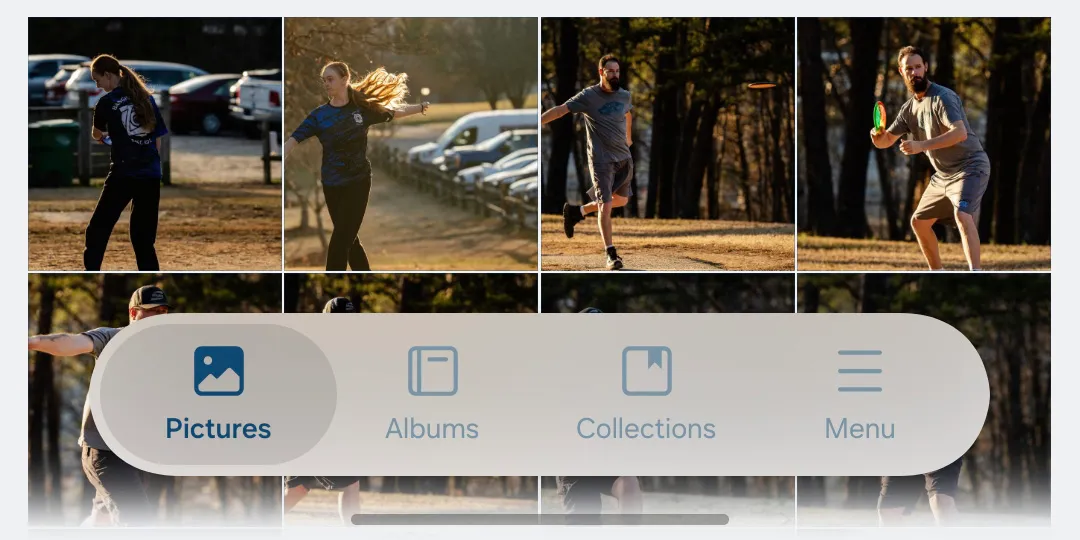Open Albums via its book icon

pyautogui.click(x=432, y=371)
